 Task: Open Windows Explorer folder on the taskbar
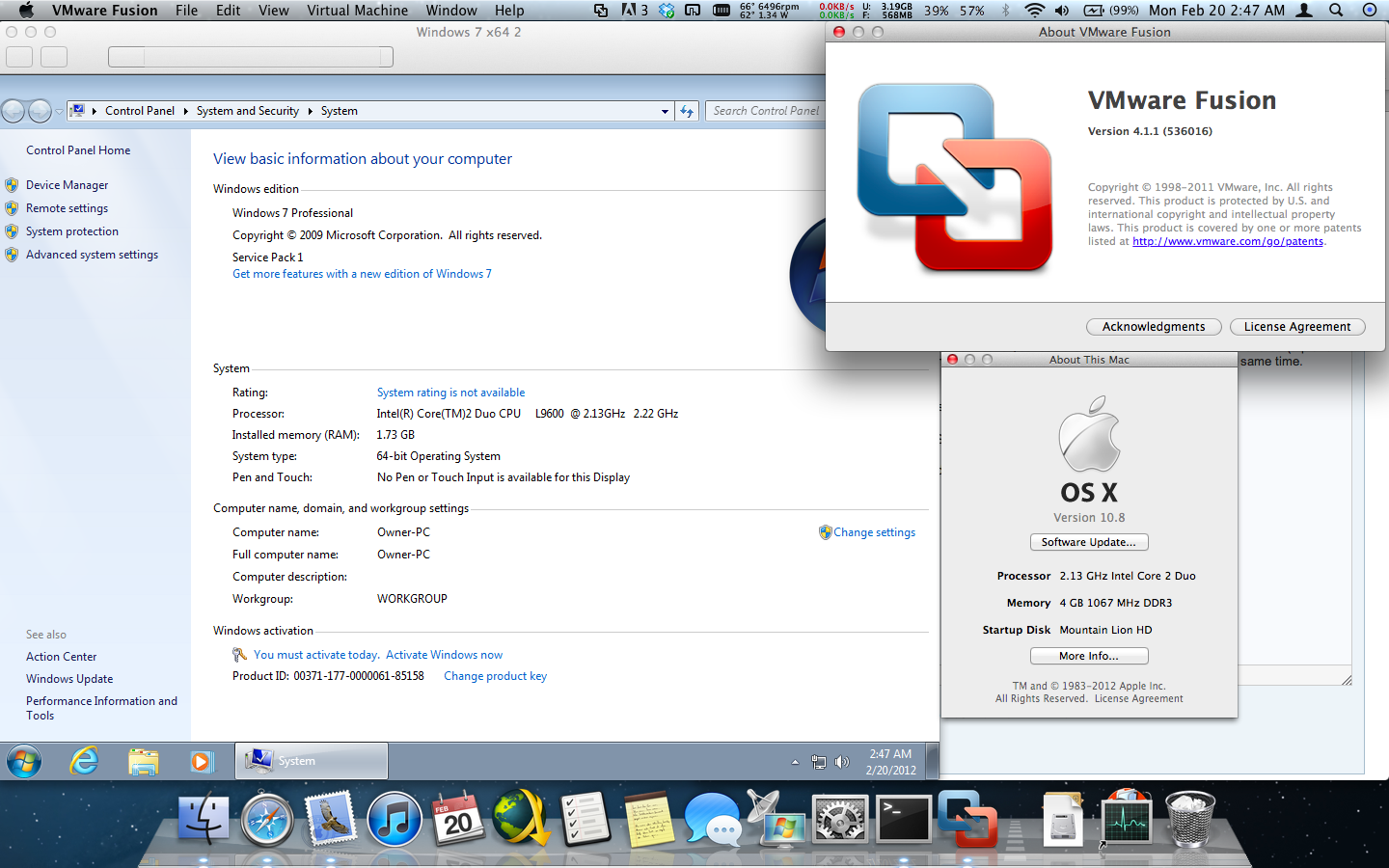(x=144, y=762)
